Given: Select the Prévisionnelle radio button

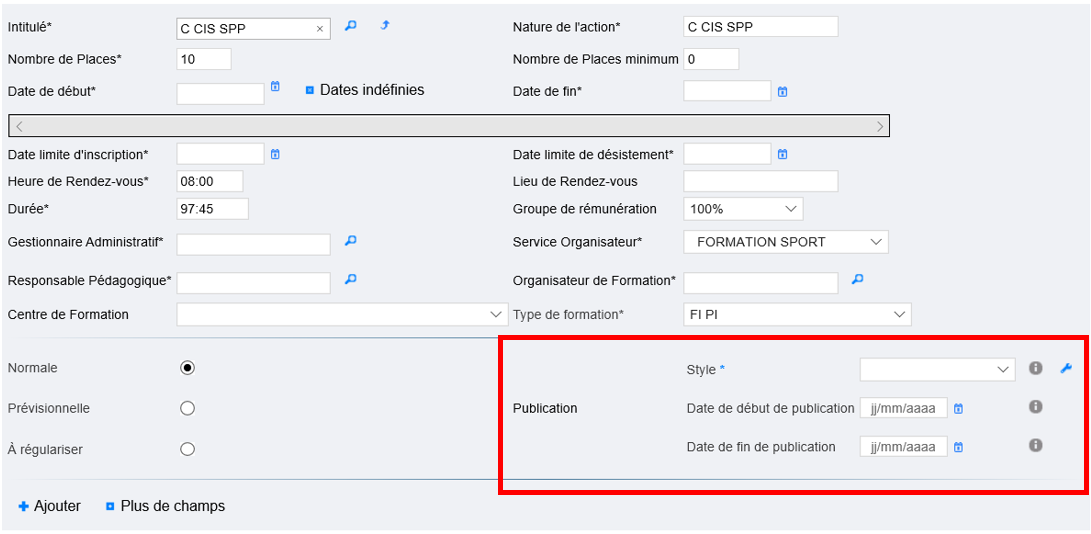Looking at the screenshot, I should point(187,408).
